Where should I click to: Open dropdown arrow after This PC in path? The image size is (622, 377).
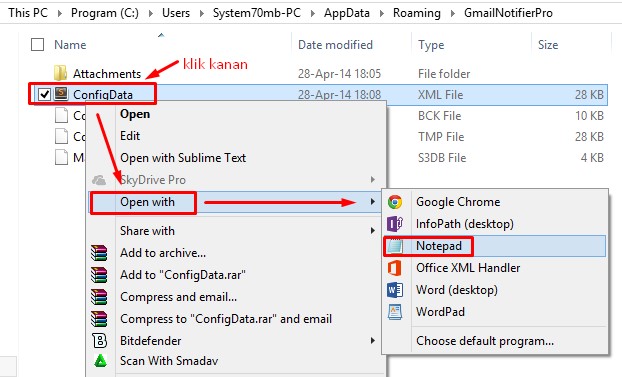coord(60,13)
